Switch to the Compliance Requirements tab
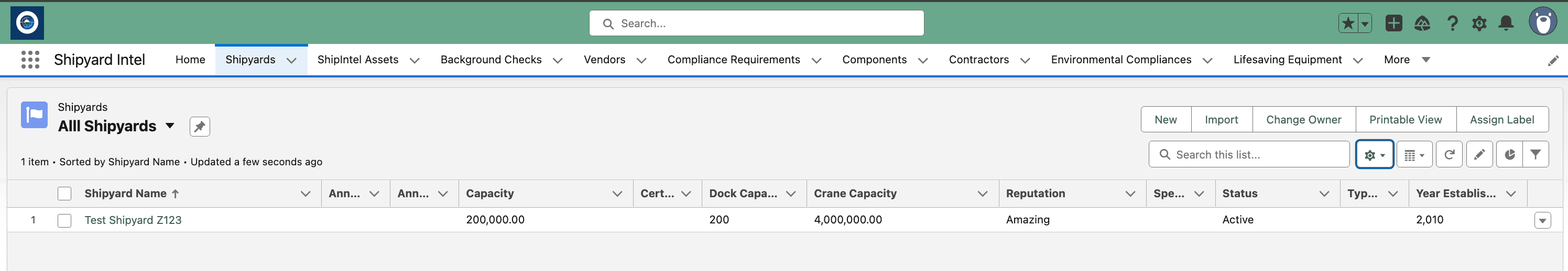The height and width of the screenshot is (271, 1568). tap(734, 60)
